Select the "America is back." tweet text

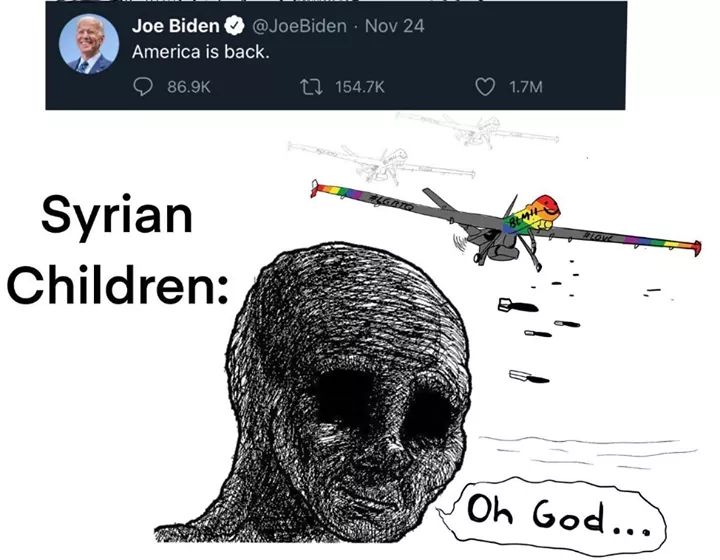[x=200, y=52]
